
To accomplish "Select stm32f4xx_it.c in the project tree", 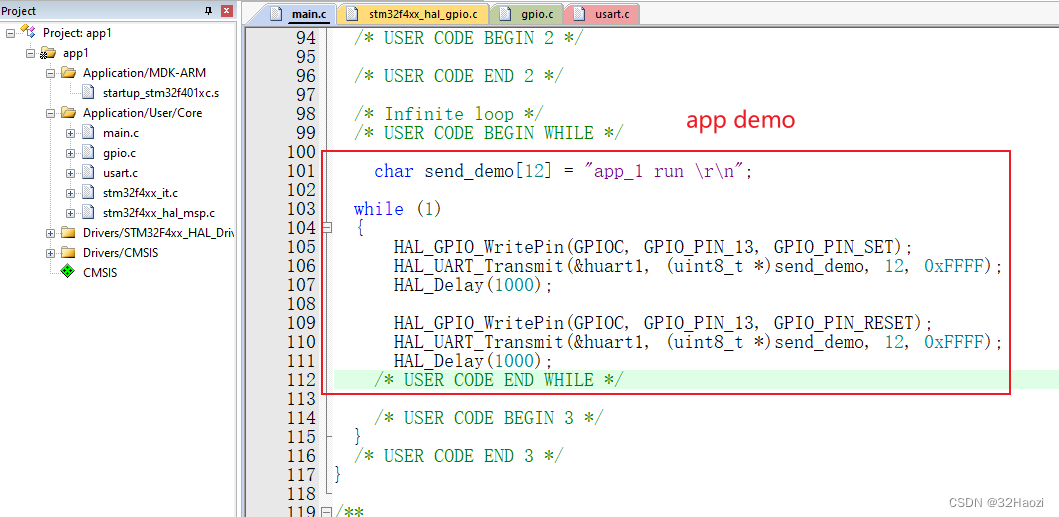I will point(140,193).
